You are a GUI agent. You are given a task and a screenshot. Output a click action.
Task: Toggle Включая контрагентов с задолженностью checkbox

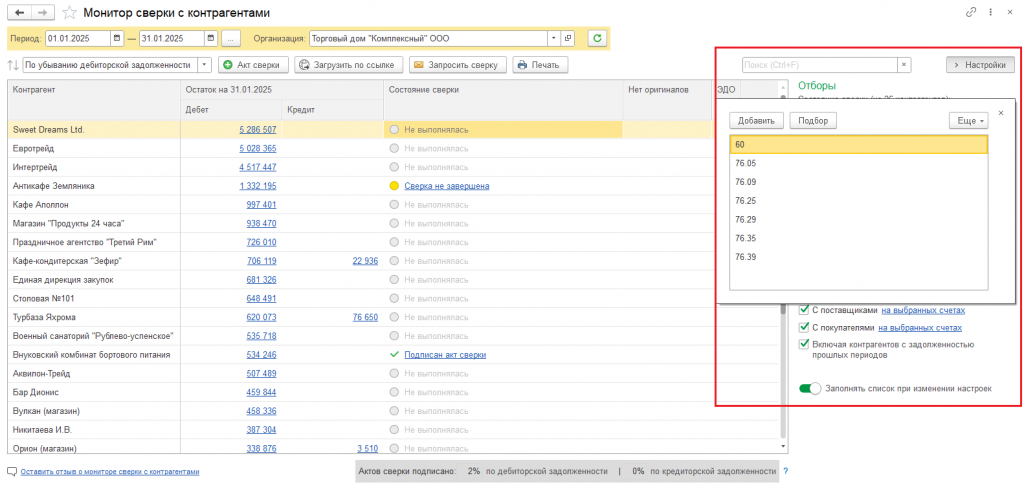click(x=804, y=345)
